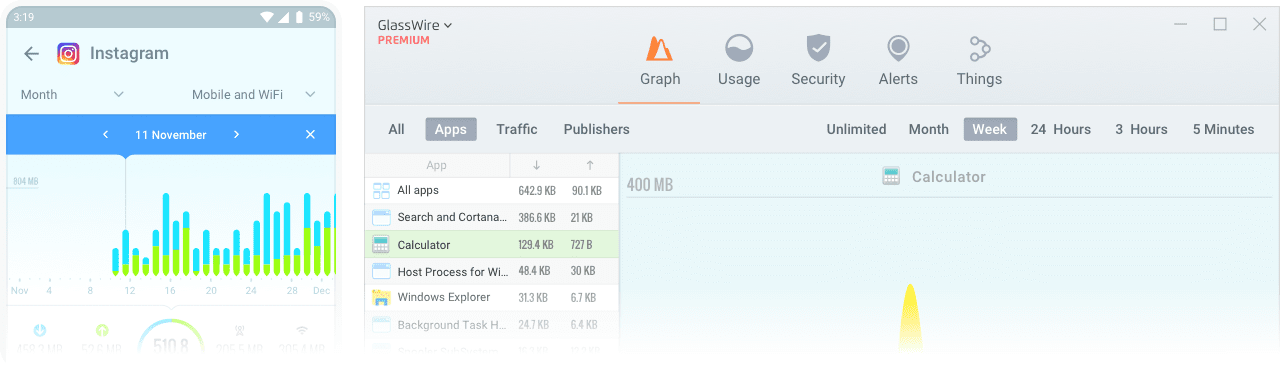The image size is (1280, 380).
Task: Minimize the GlassWire window
Action: pos(1181,24)
